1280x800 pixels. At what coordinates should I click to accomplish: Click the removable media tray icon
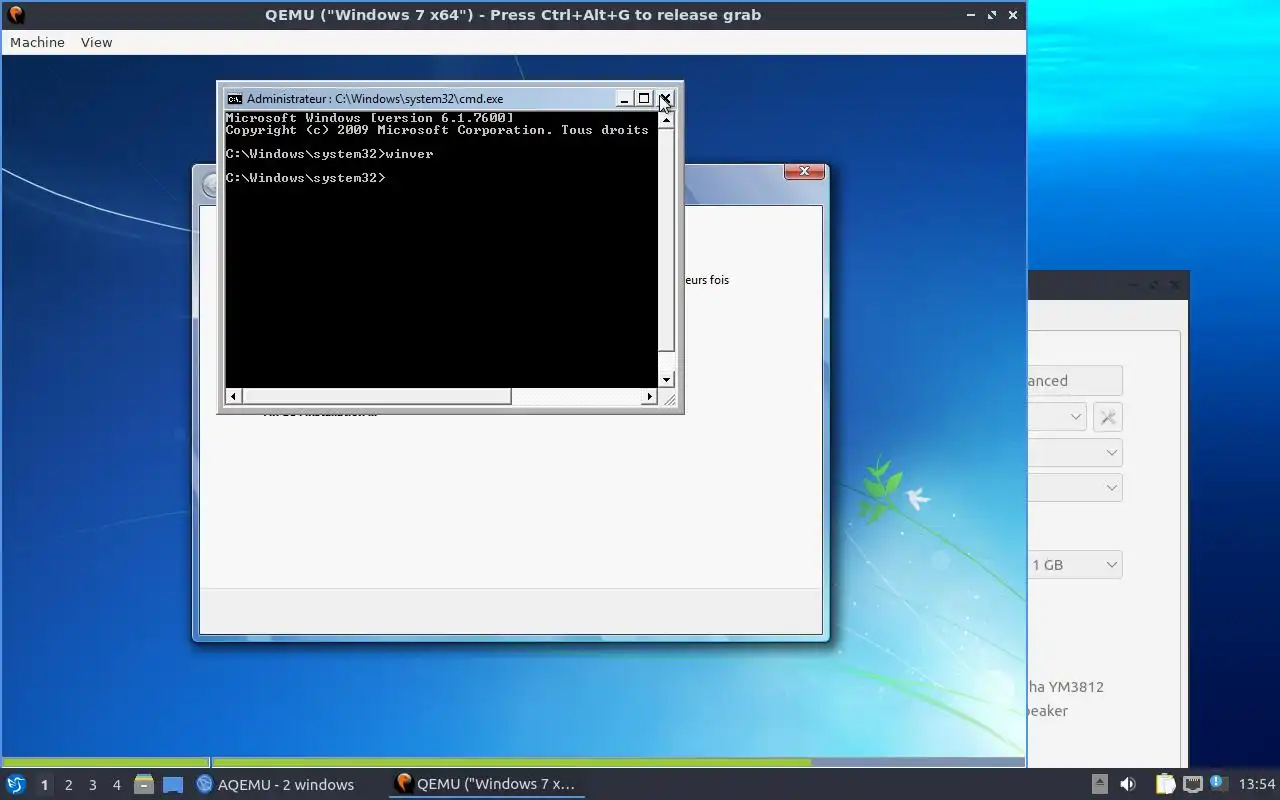tap(1099, 785)
